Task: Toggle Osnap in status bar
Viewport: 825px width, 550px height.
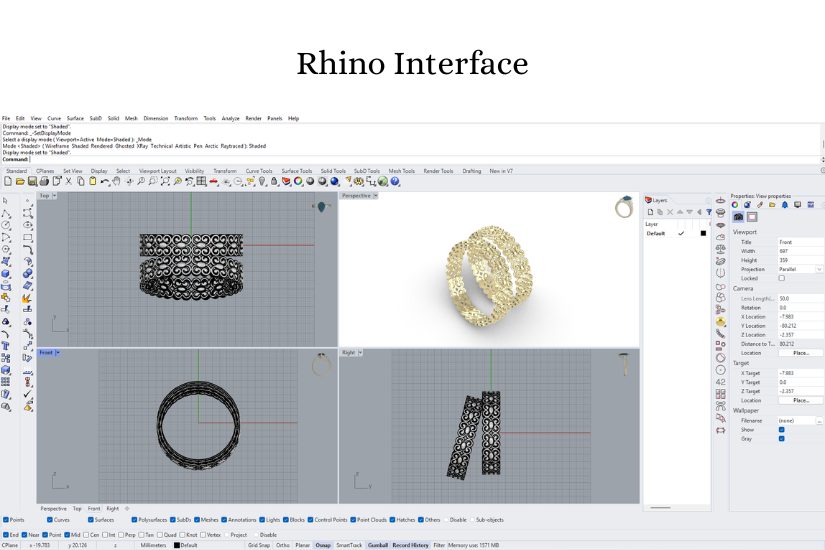Action: tap(323, 545)
